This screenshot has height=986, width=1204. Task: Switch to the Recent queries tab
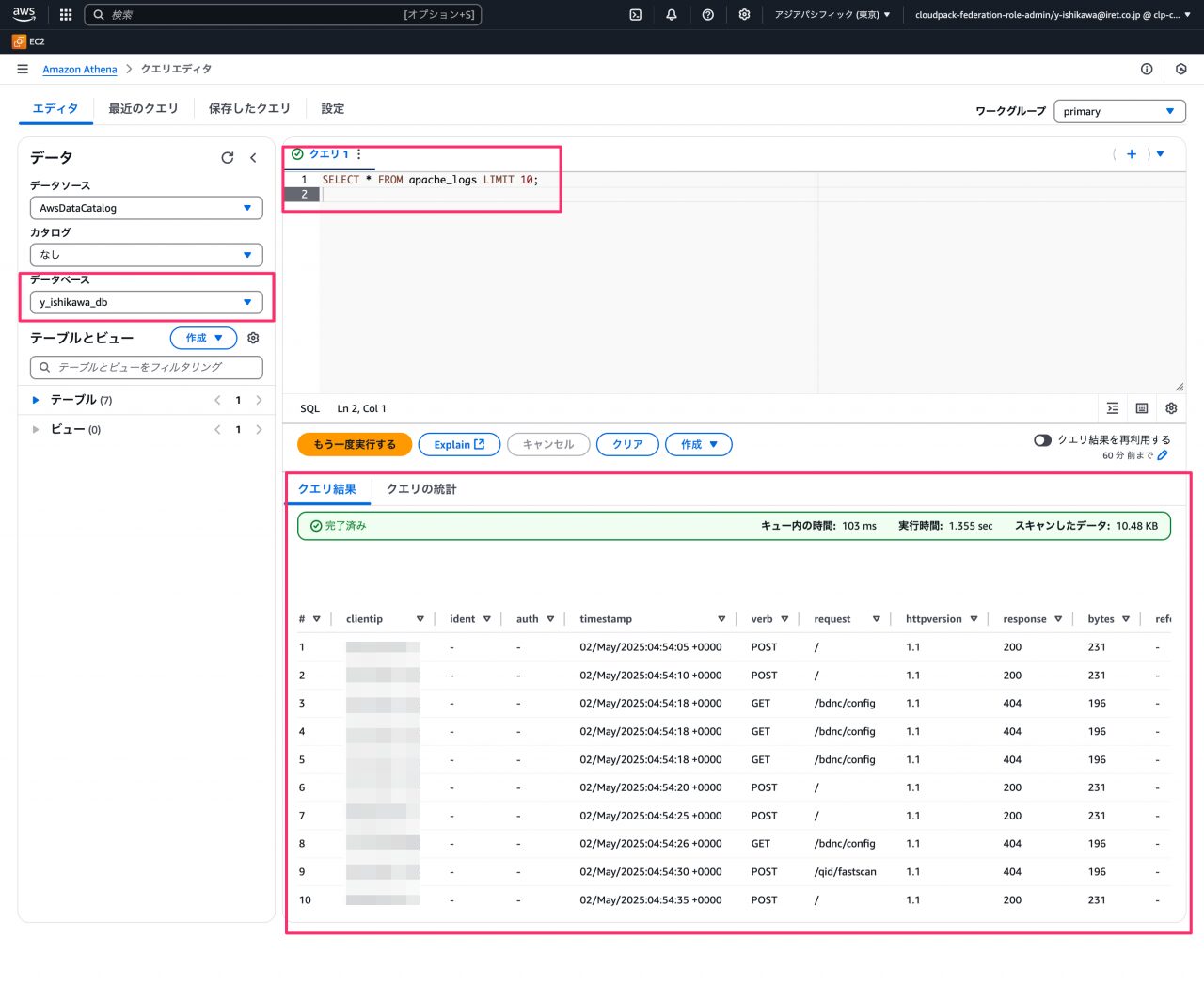(143, 108)
